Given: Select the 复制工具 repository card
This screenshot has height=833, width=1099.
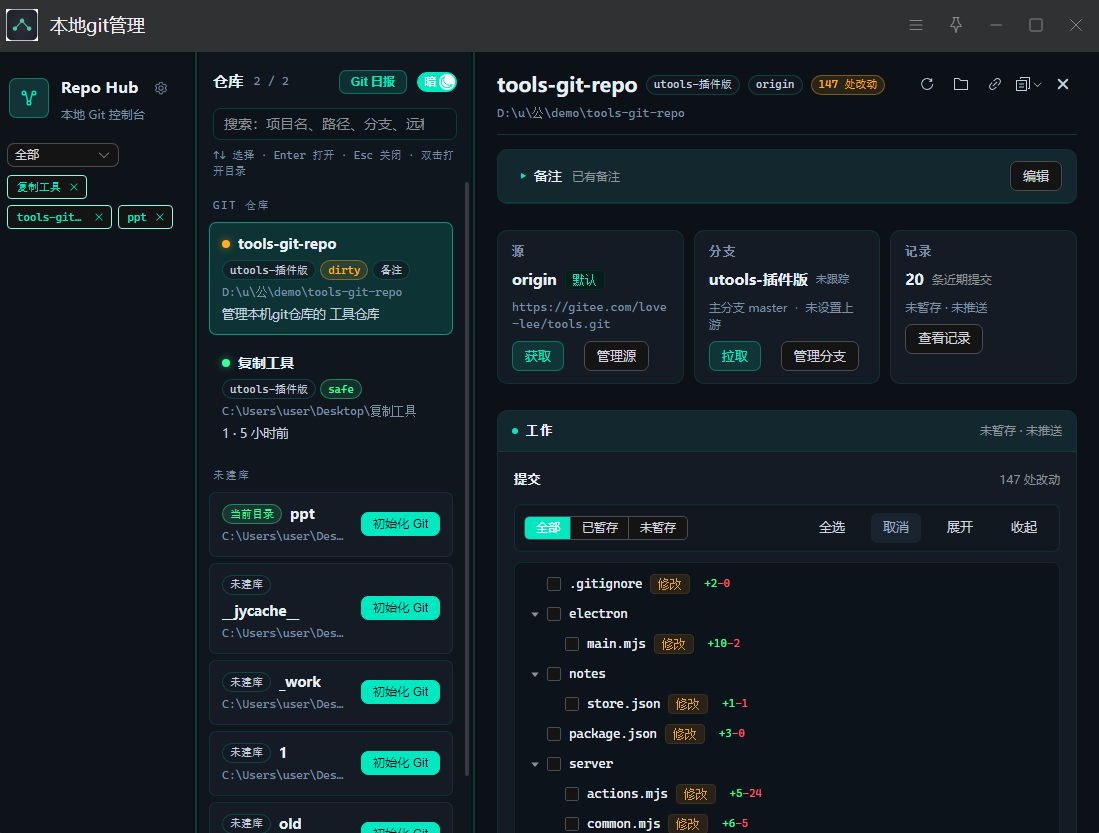Looking at the screenshot, I should tap(331, 398).
